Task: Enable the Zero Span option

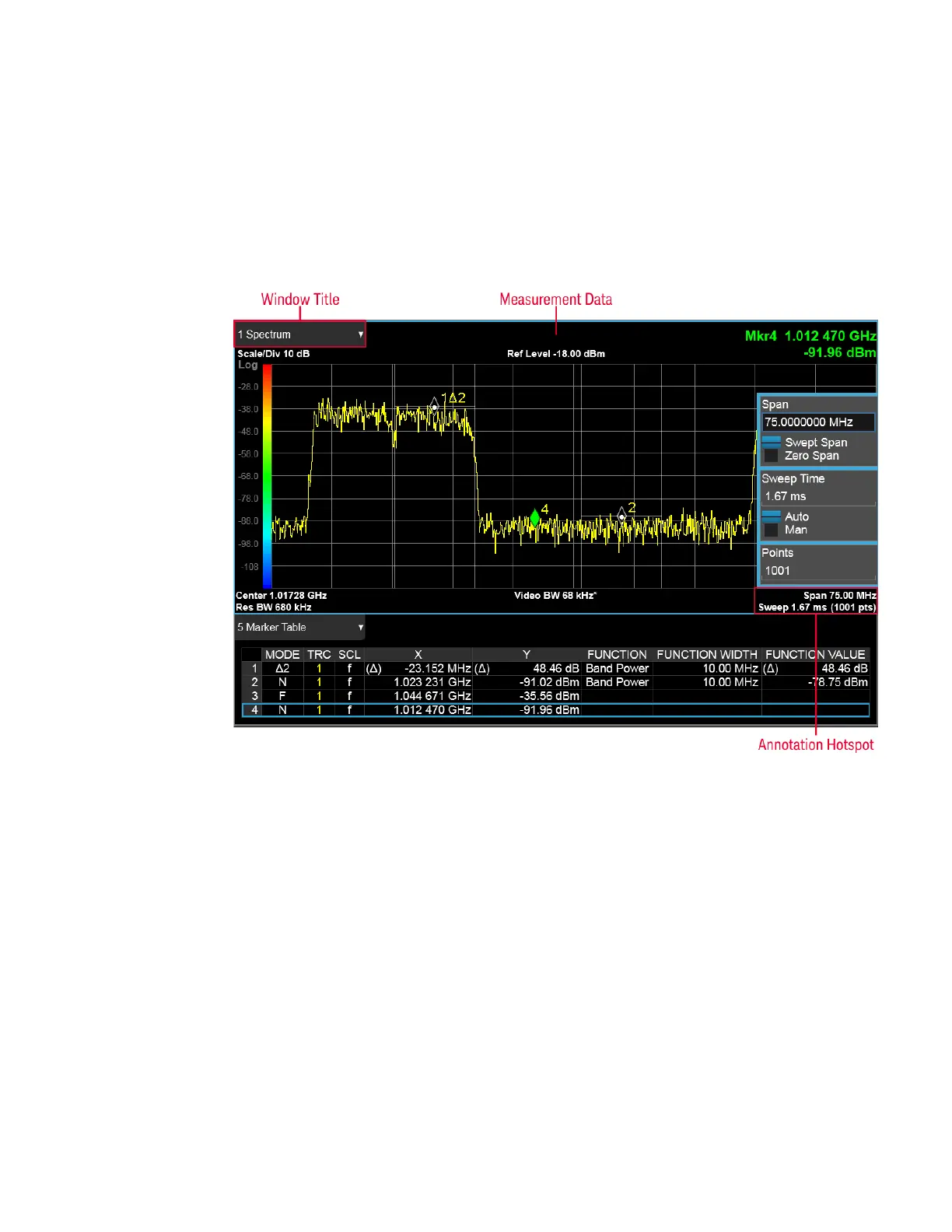Action: pyautogui.click(x=772, y=456)
